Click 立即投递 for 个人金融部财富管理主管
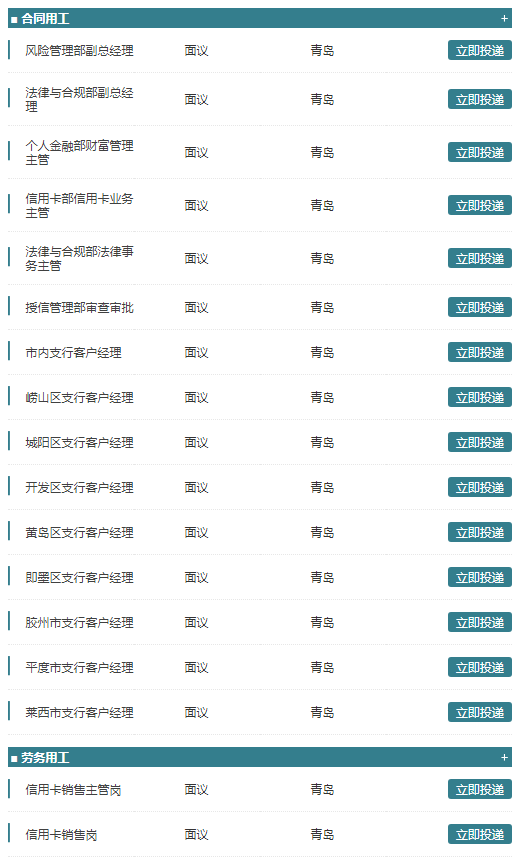Screen dimensions: 526x858 click(x=479, y=152)
